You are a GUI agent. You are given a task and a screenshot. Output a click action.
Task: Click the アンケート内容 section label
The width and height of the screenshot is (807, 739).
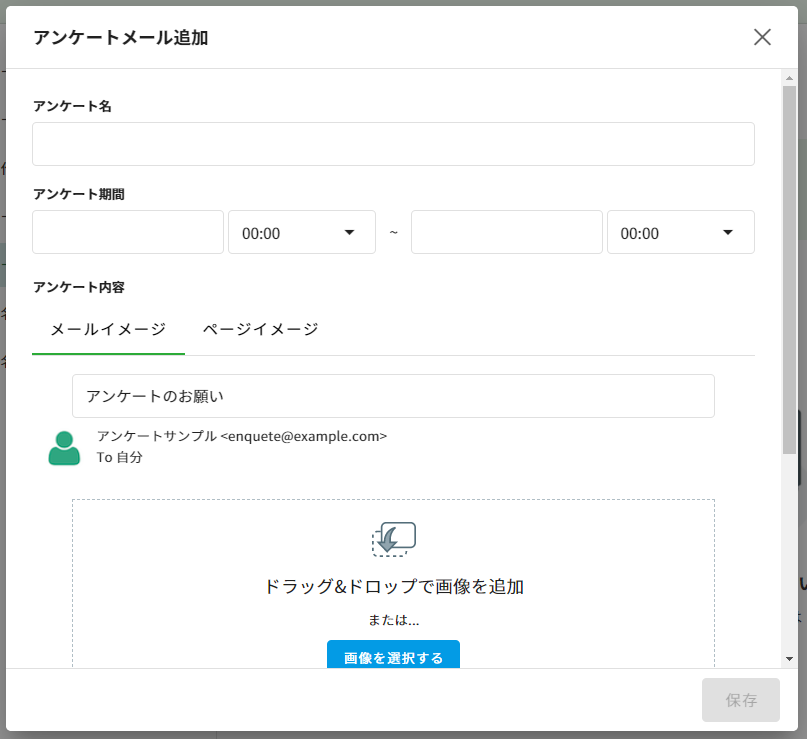pyautogui.click(x=79, y=287)
